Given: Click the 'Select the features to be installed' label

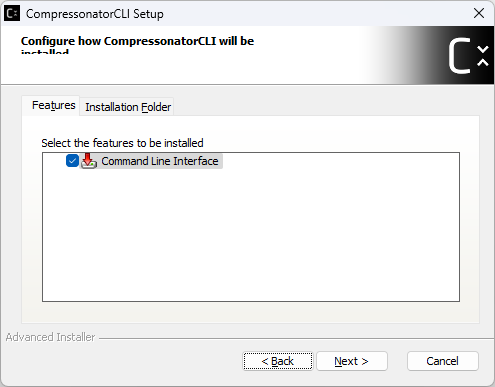Looking at the screenshot, I should click(122, 143).
